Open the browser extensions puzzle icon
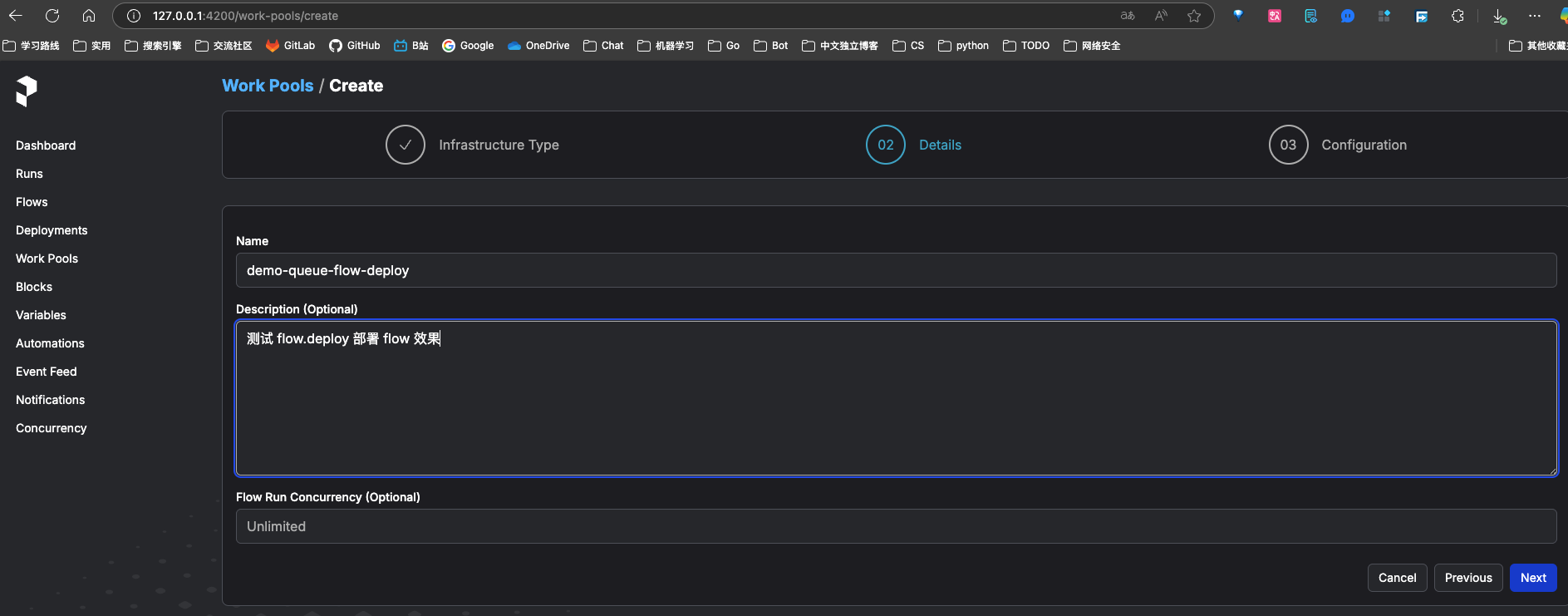The height and width of the screenshot is (616, 1568). point(1457,16)
